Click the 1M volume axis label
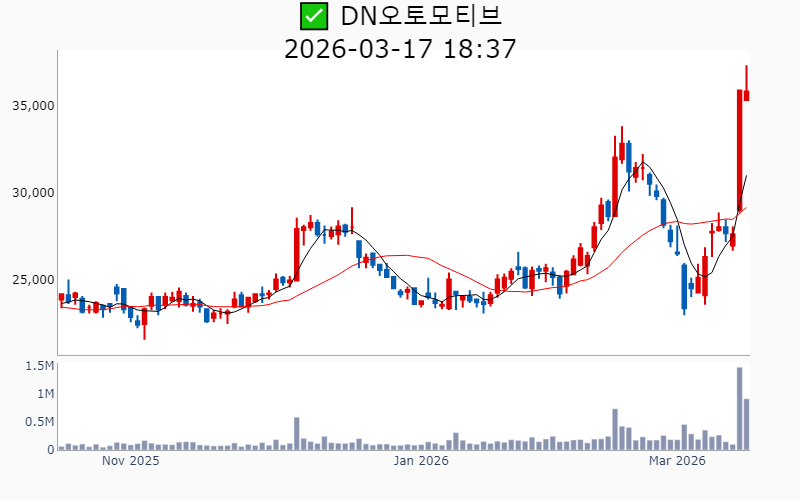This screenshot has height=500, width=800. click(44, 394)
